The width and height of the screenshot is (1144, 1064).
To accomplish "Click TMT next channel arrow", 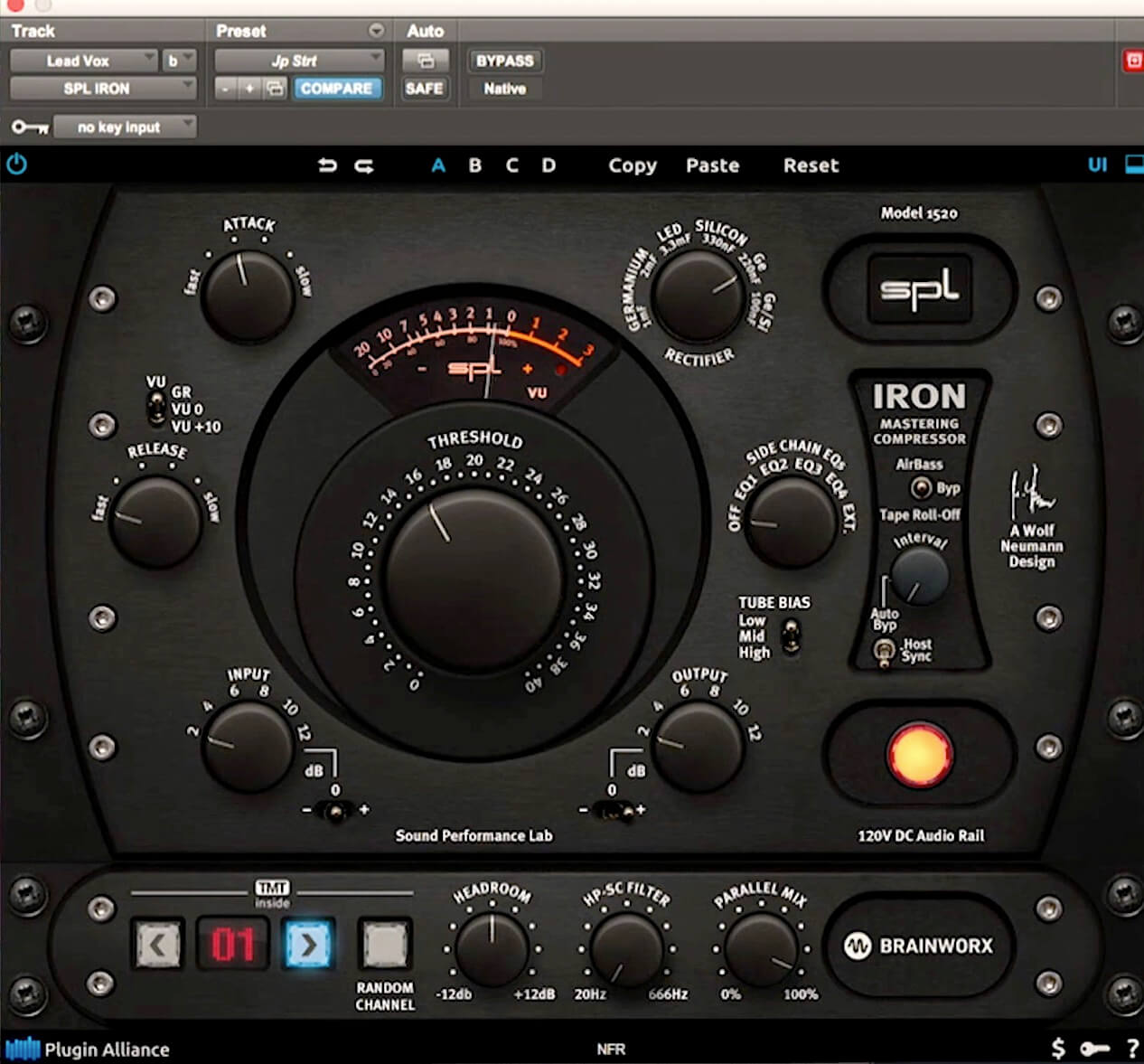I will 309,945.
